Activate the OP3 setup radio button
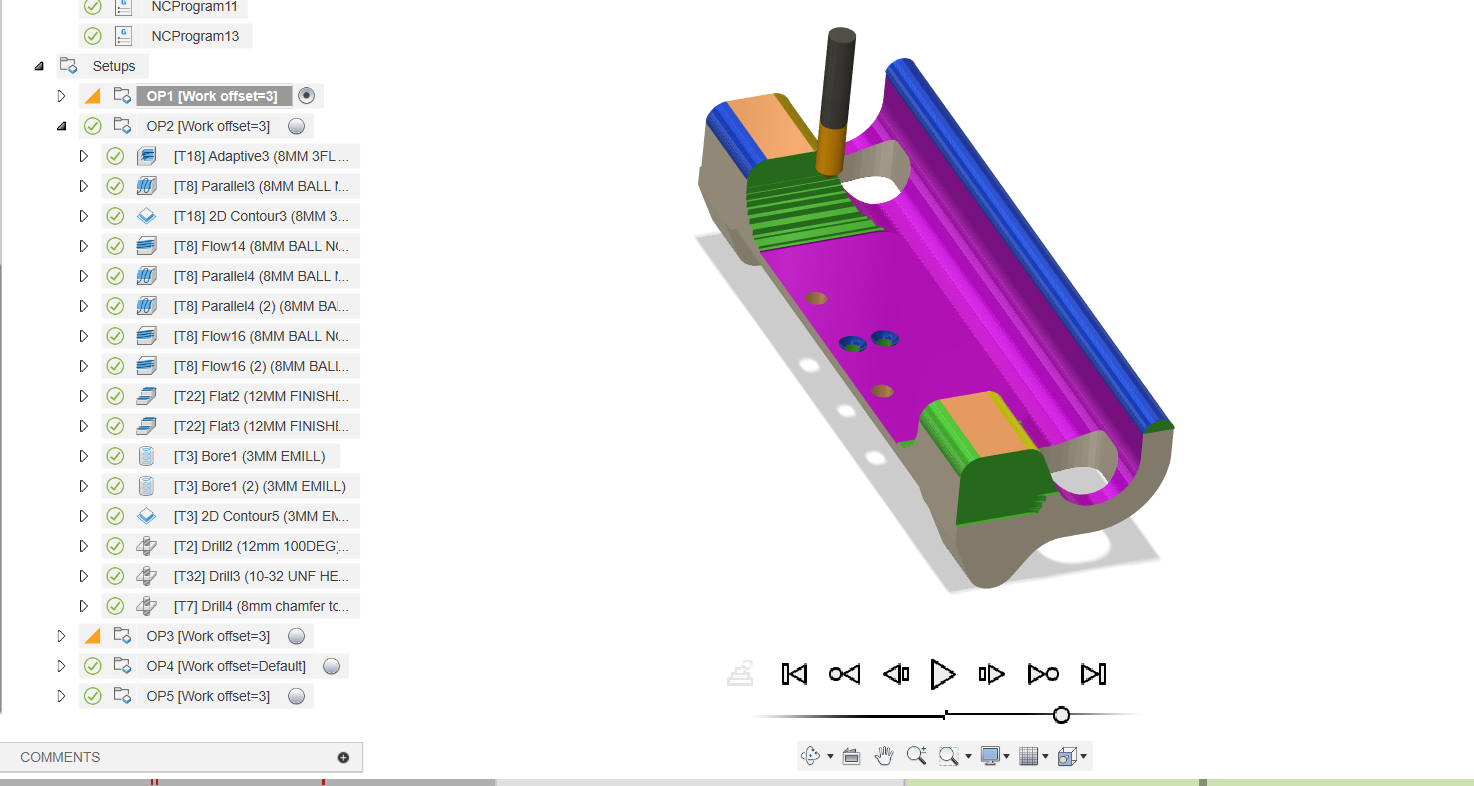 coord(296,636)
